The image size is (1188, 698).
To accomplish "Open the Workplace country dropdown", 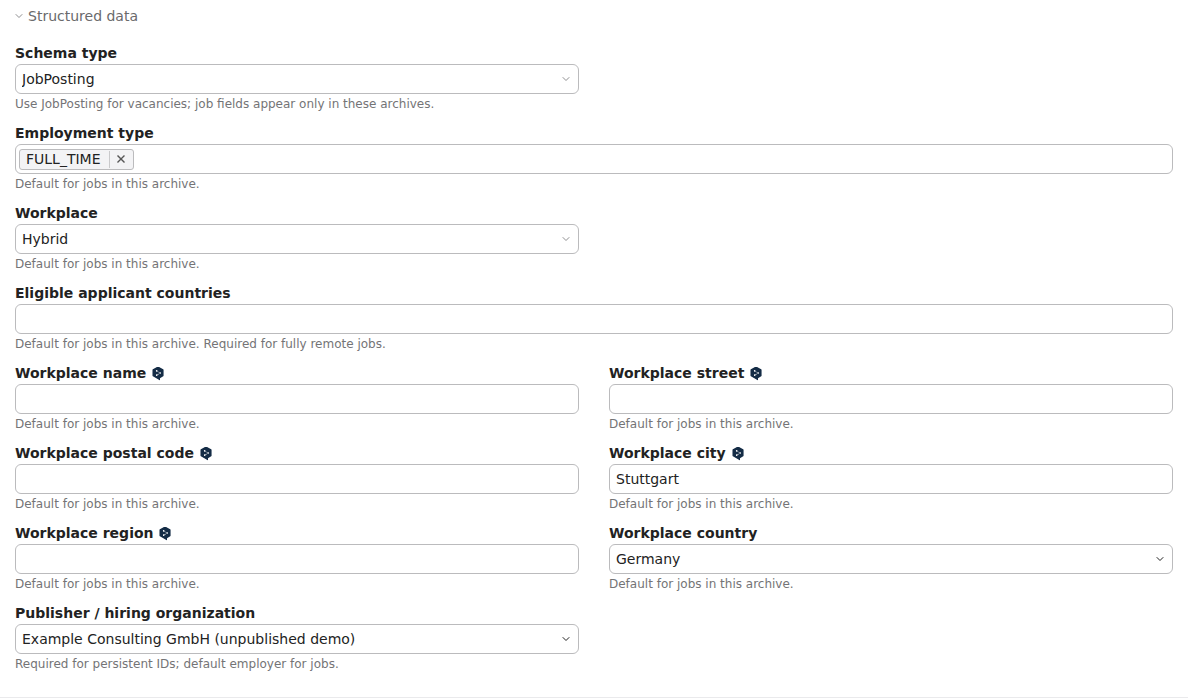I will click(890, 559).
